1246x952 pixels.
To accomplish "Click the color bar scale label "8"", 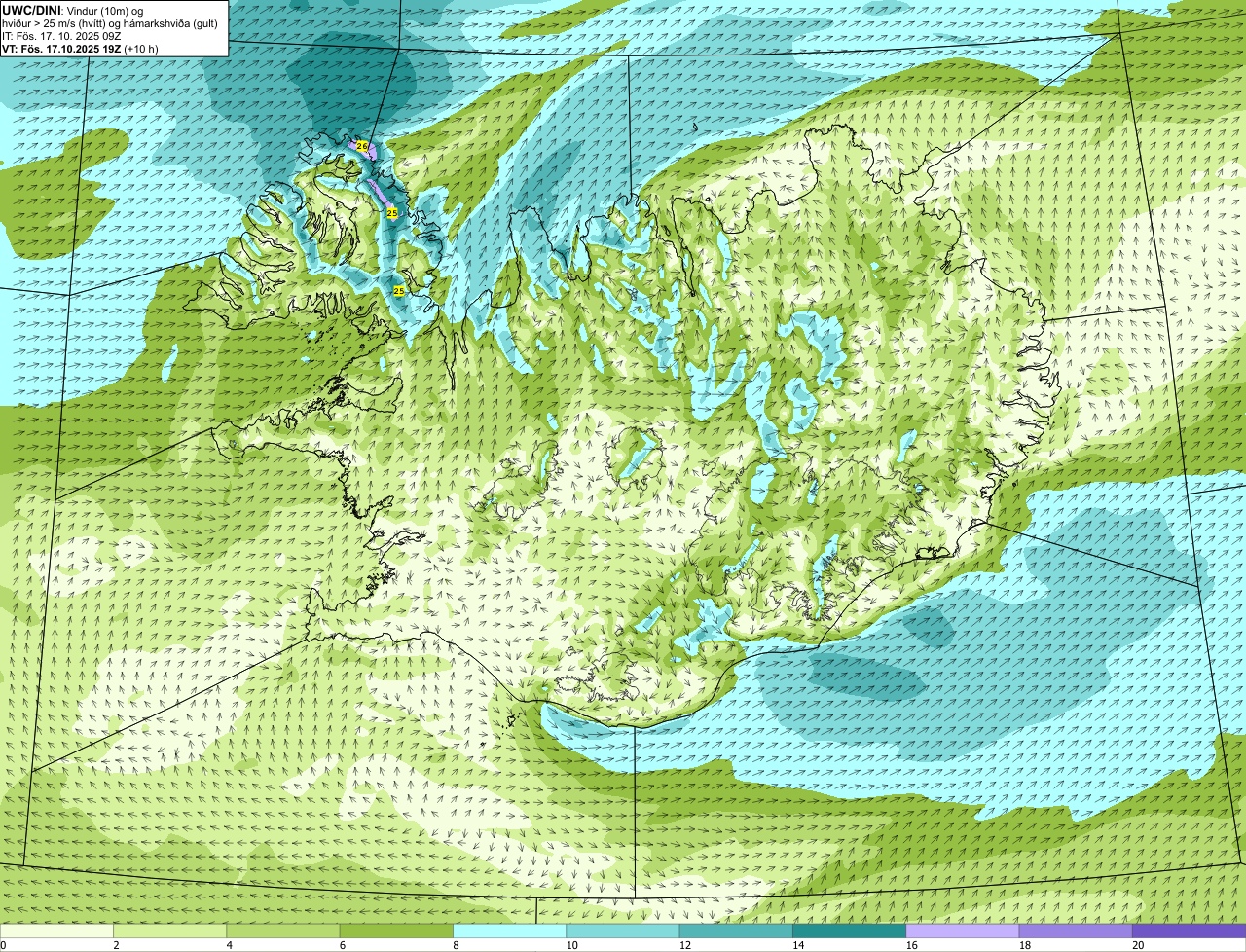I will click(456, 945).
